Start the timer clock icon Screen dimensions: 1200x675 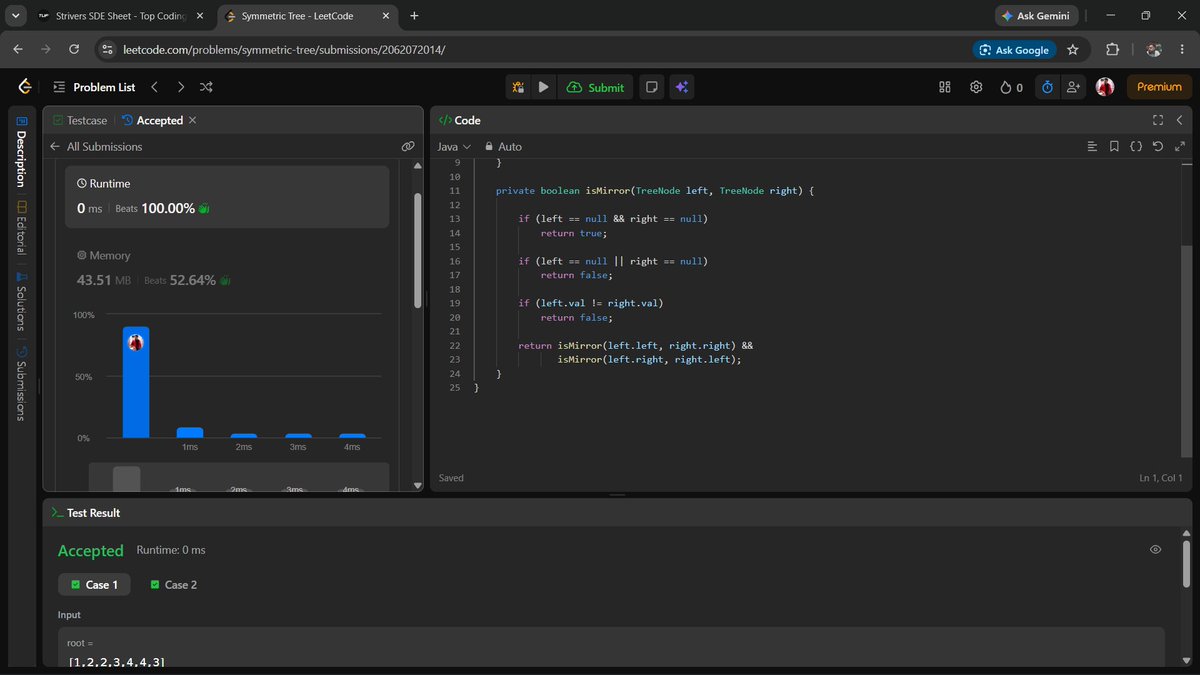click(x=1047, y=87)
